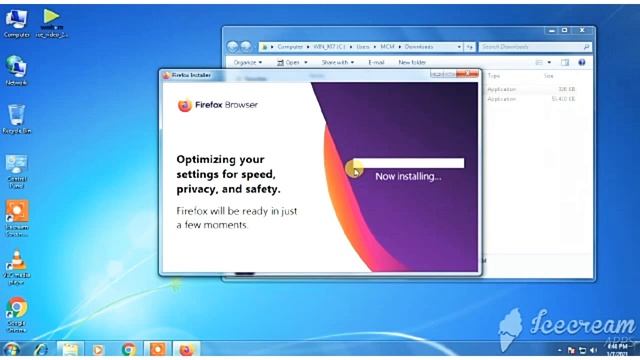This screenshot has height=360, width=640.
Task: Go forward in the Explorer window
Action: [246, 47]
